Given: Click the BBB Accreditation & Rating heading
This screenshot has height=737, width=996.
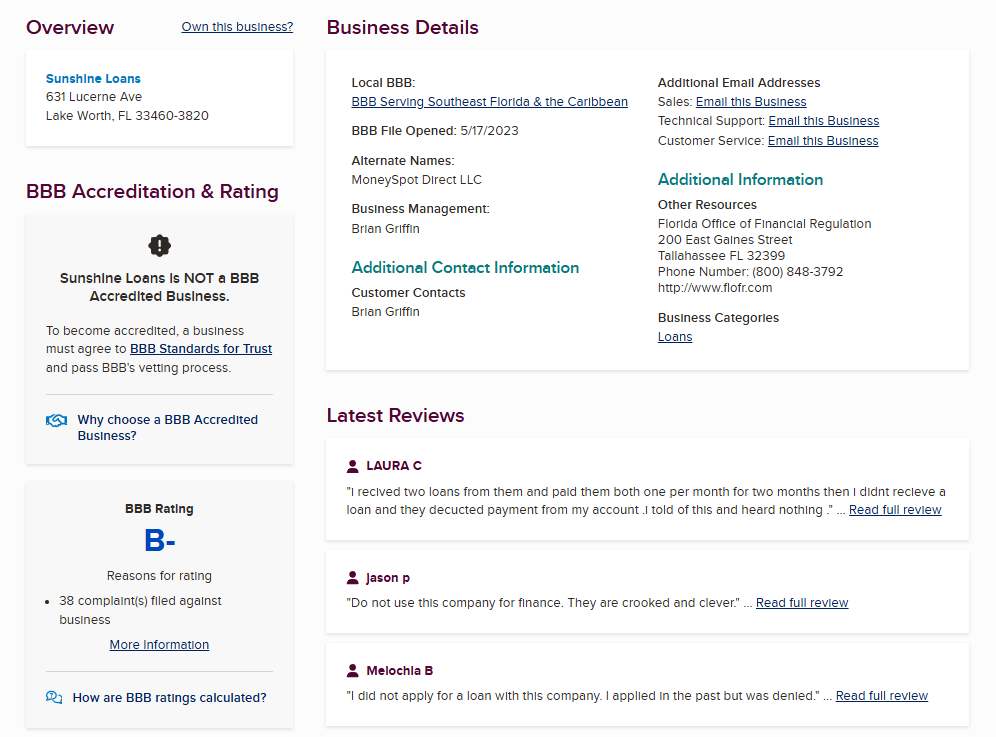Looking at the screenshot, I should tap(152, 191).
